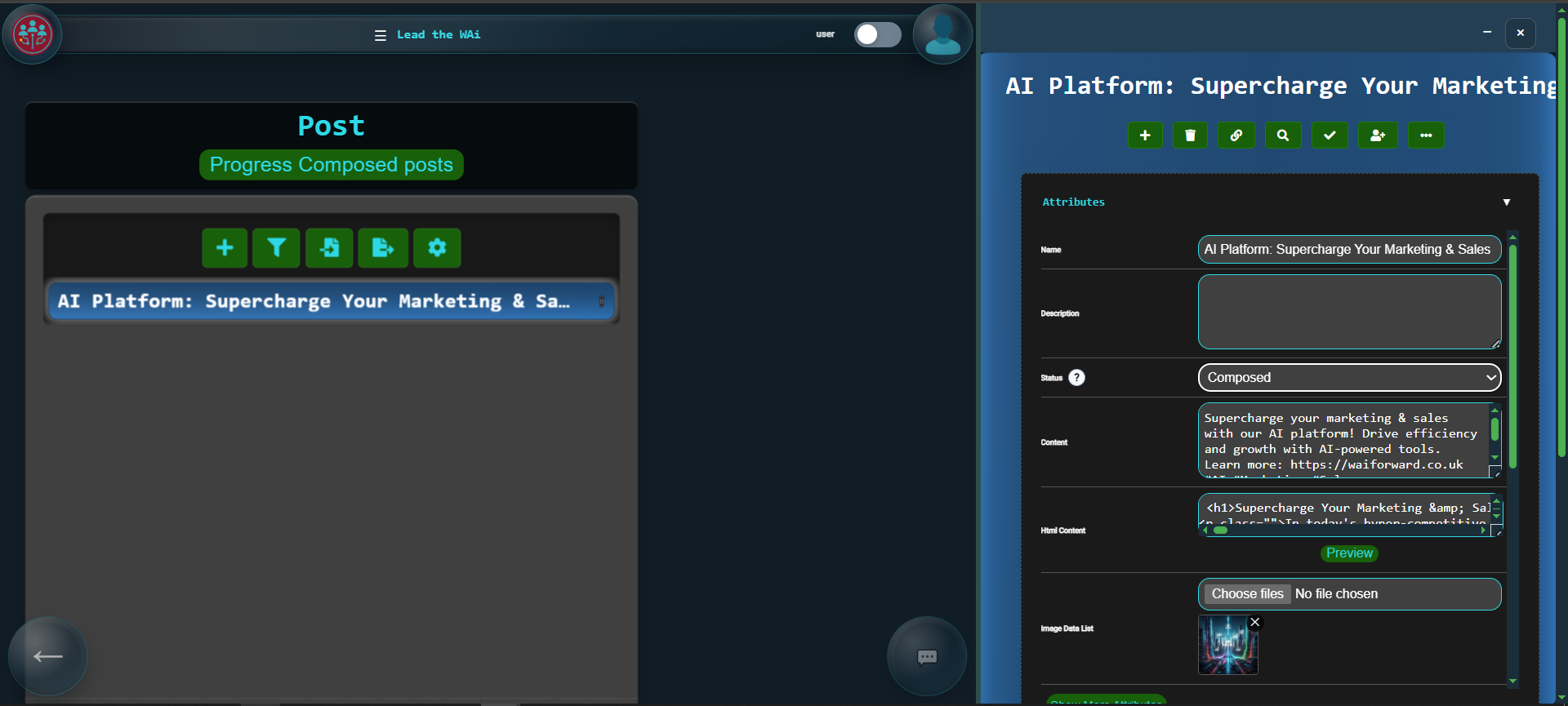The height and width of the screenshot is (706, 1568).
Task: Open the neon city image thumbnail
Action: 1227,645
